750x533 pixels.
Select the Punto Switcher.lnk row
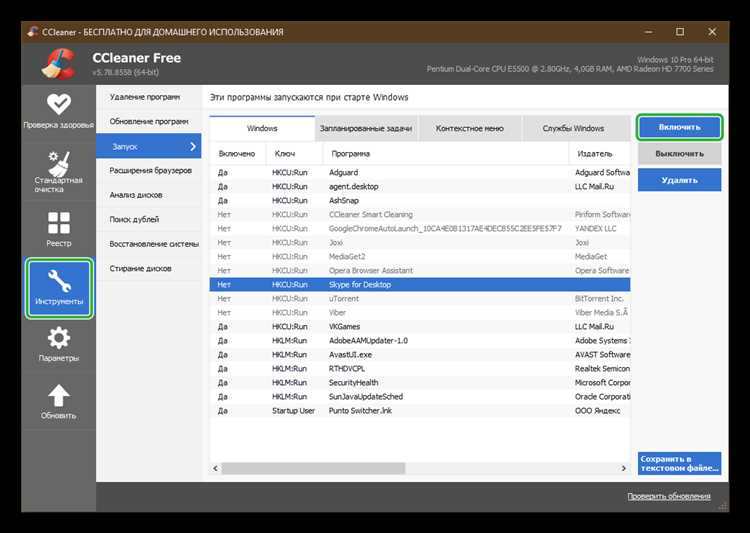[420, 411]
